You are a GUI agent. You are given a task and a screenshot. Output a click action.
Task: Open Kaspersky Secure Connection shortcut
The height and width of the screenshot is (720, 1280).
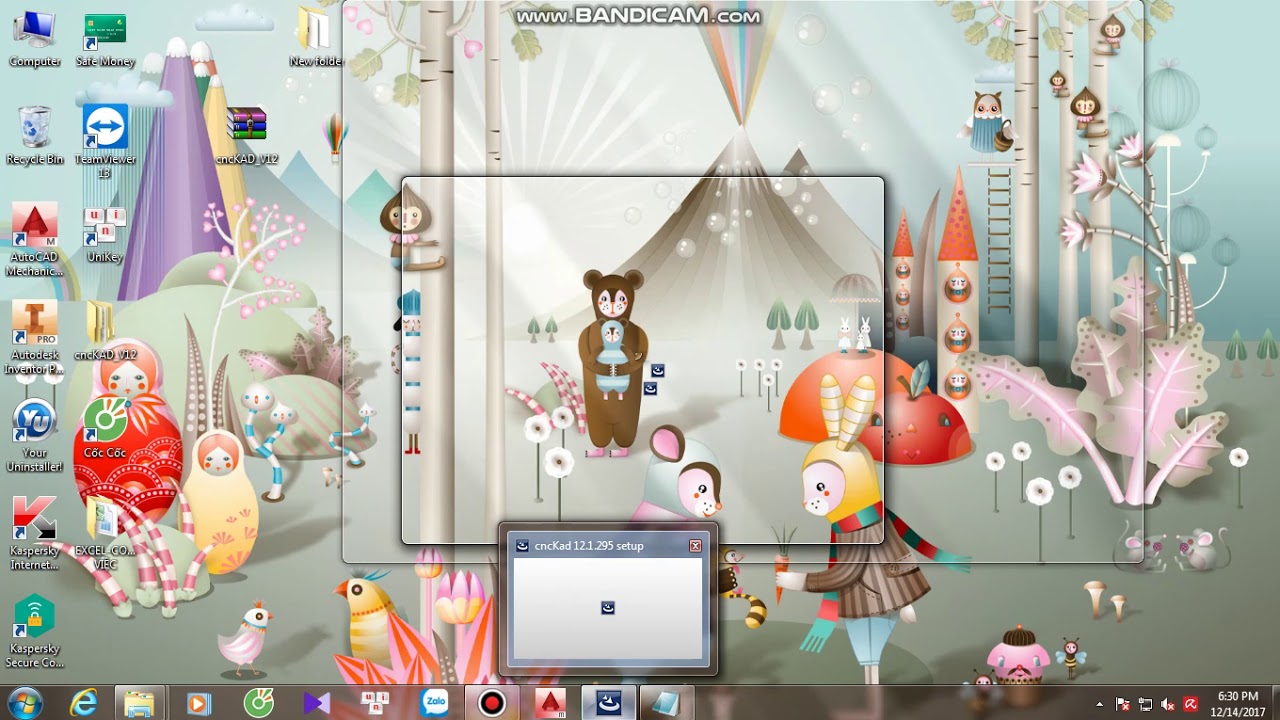[x=34, y=631]
